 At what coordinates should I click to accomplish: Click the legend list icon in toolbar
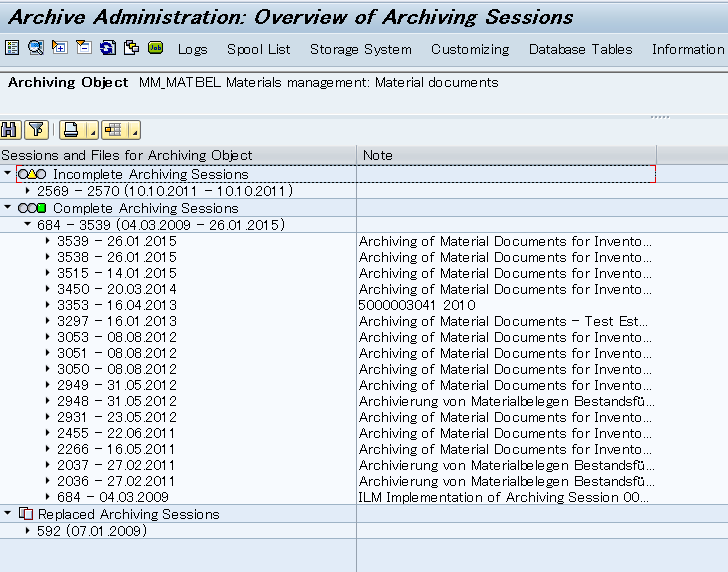click(x=12, y=47)
